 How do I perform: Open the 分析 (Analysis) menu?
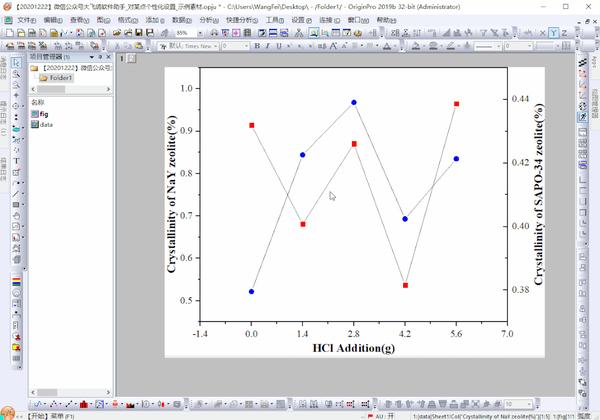click(209, 20)
